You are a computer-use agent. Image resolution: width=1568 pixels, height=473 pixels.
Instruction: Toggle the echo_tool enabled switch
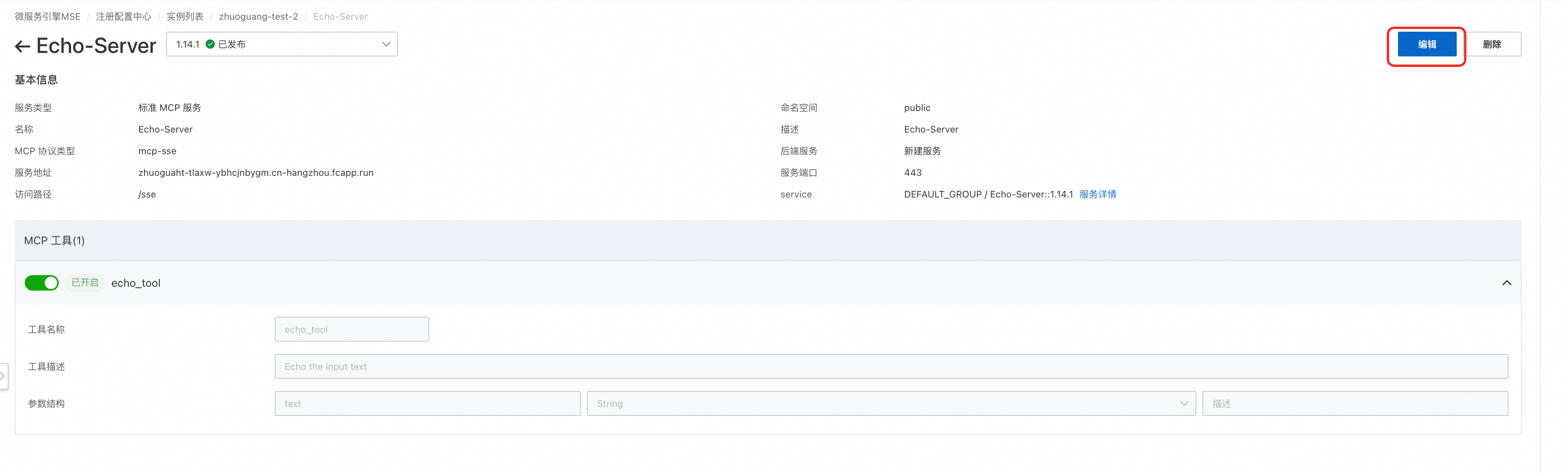point(41,282)
